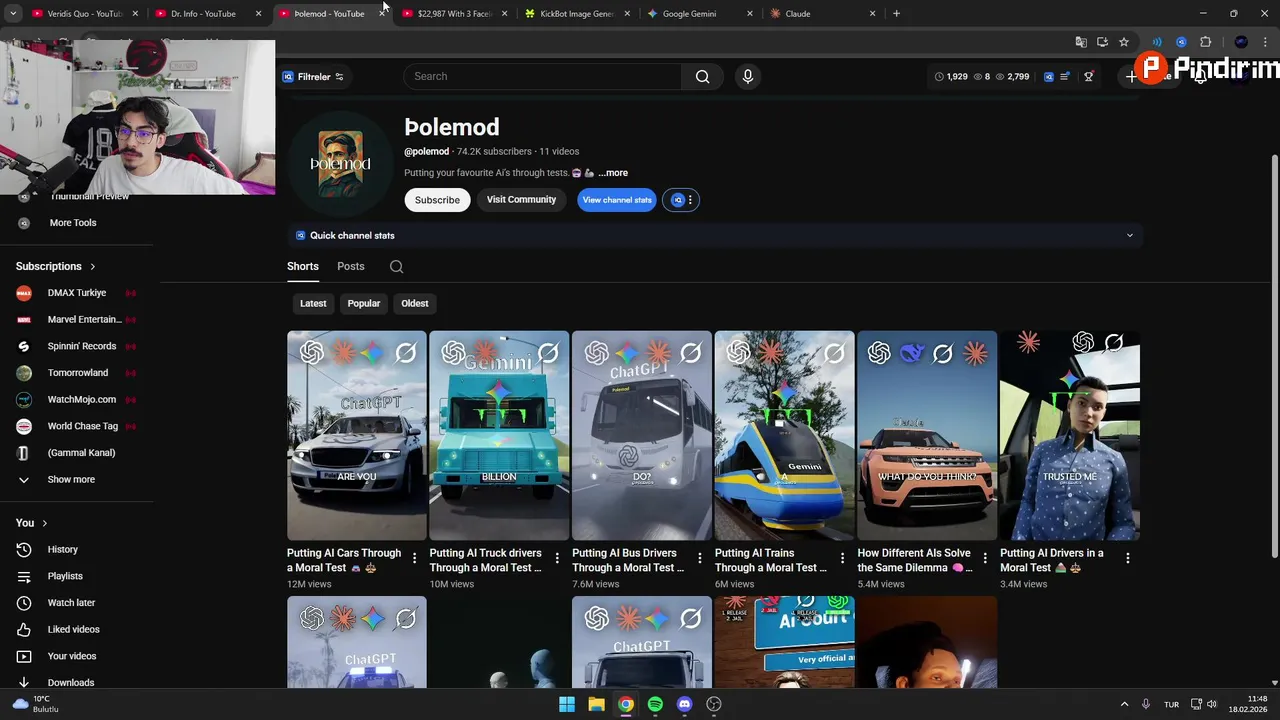Open Chrome extensions puzzle icon
This screenshot has height=720, width=1280.
tap(1205, 42)
